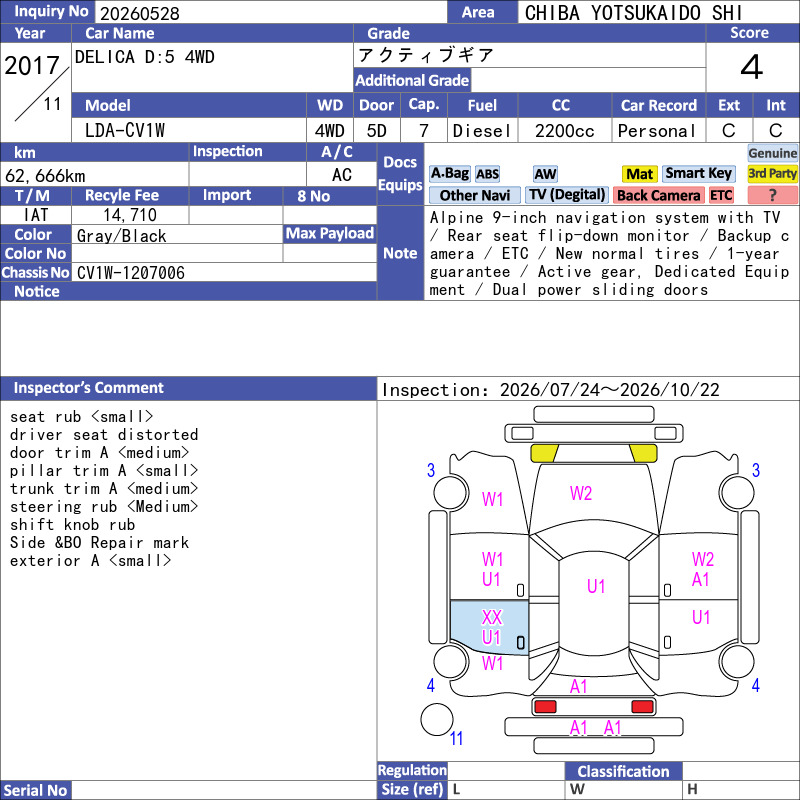The image size is (800, 800).
Task: Click the Serial No label
Action: (35, 790)
